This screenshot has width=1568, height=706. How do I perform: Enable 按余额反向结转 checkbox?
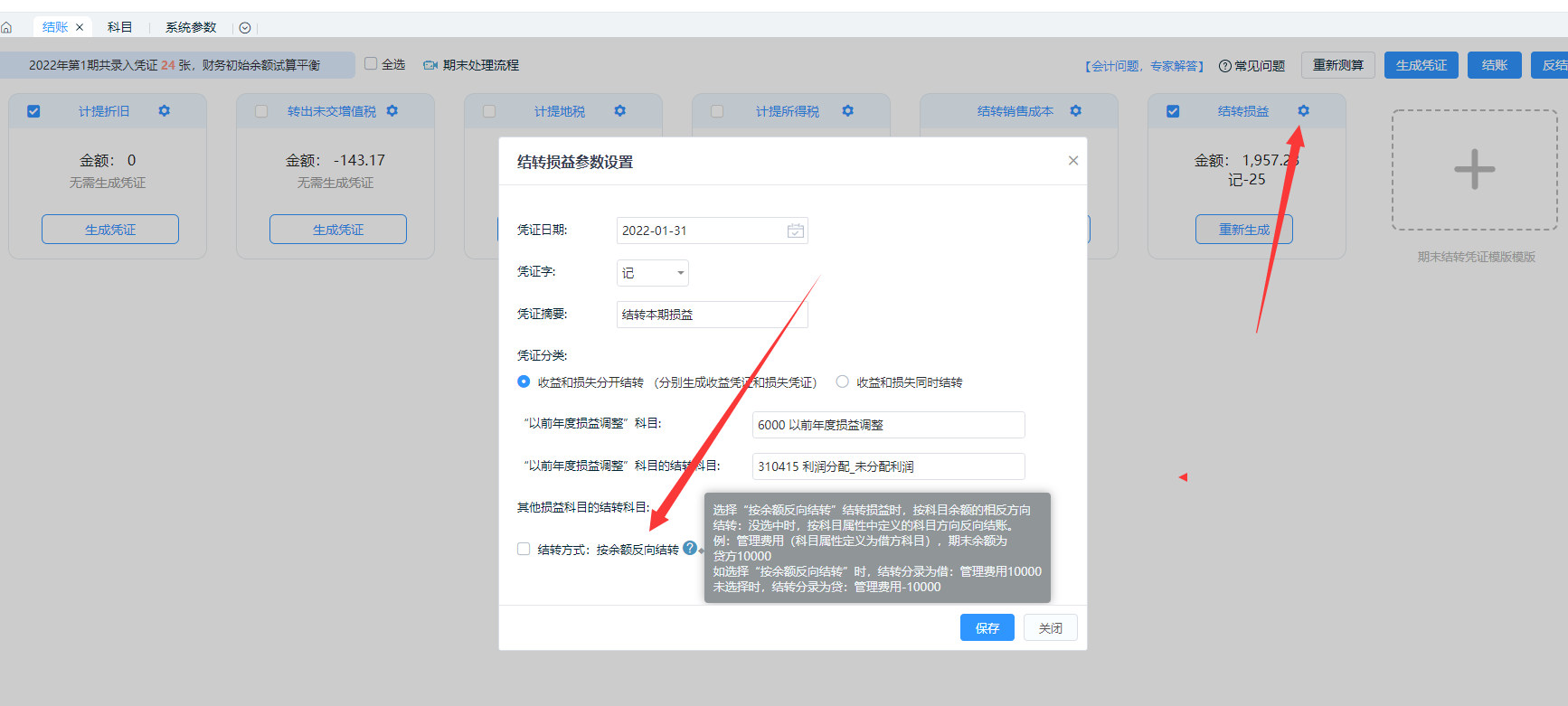click(524, 549)
